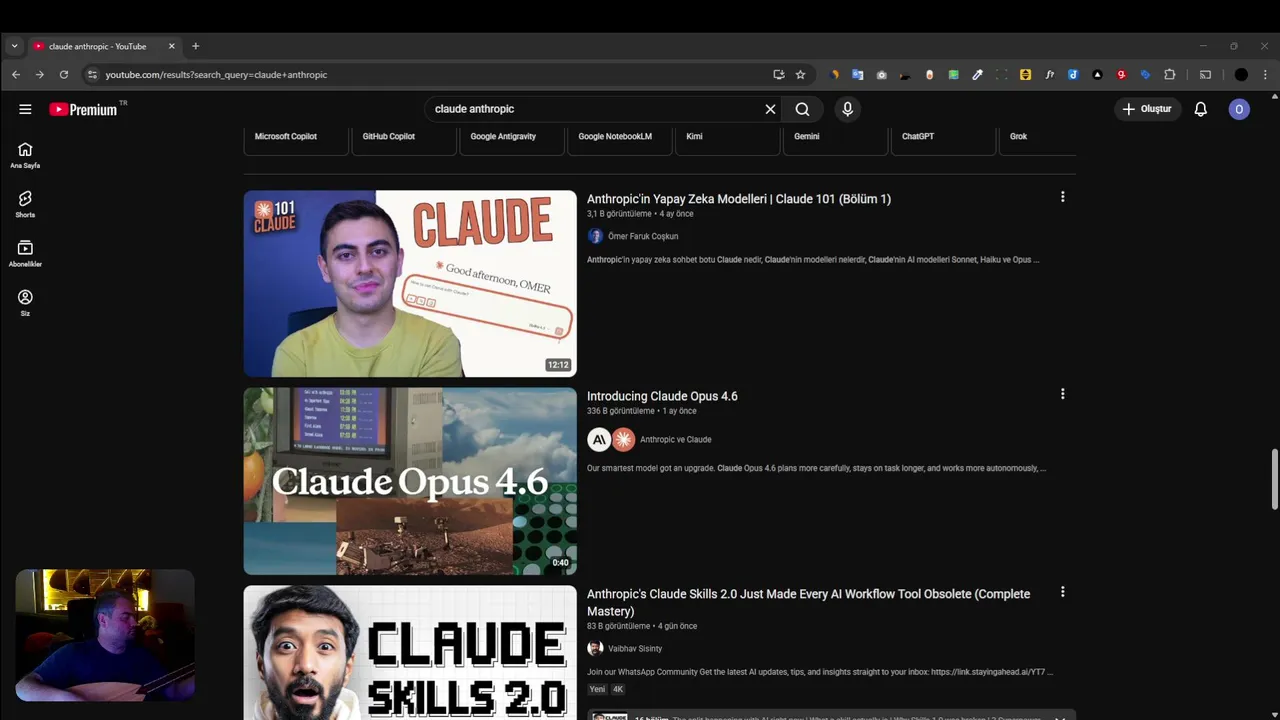Click the red g extension icon

(x=1121, y=74)
